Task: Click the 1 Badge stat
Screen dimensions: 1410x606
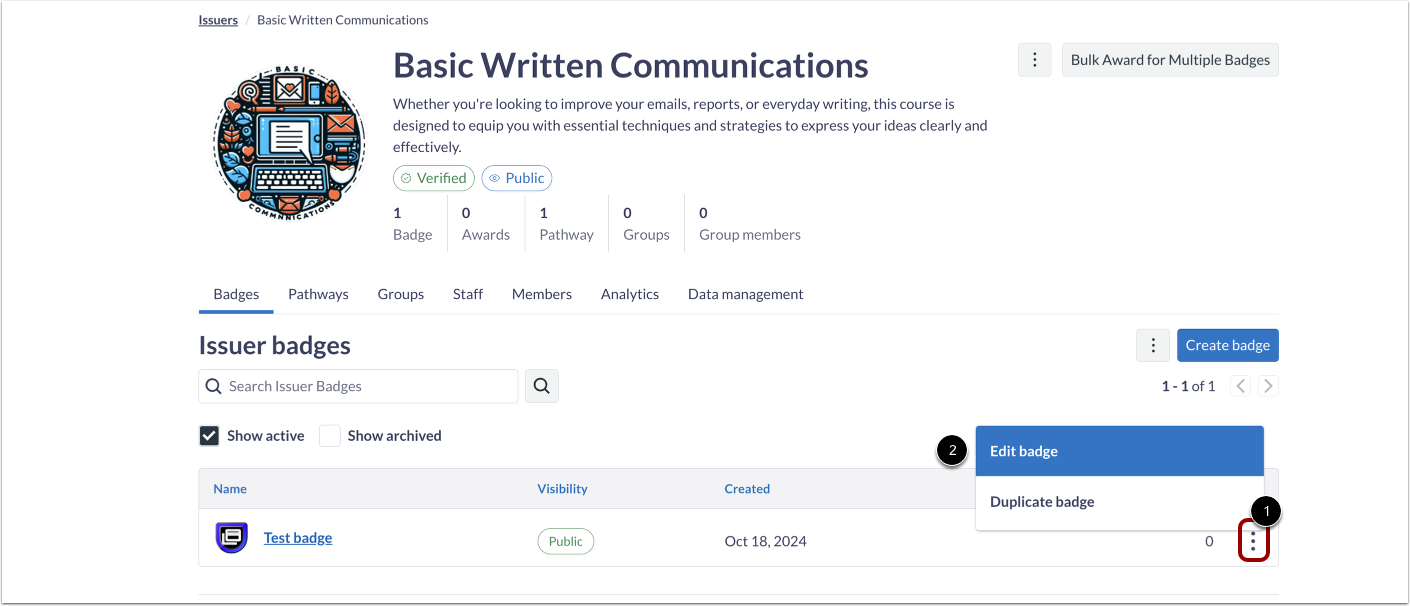Action: [412, 224]
